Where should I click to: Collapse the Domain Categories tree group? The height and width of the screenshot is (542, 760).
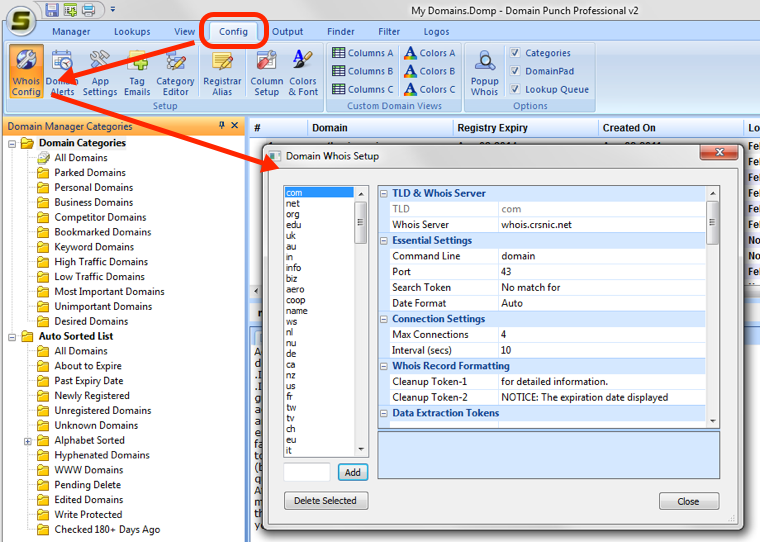(x=12, y=143)
